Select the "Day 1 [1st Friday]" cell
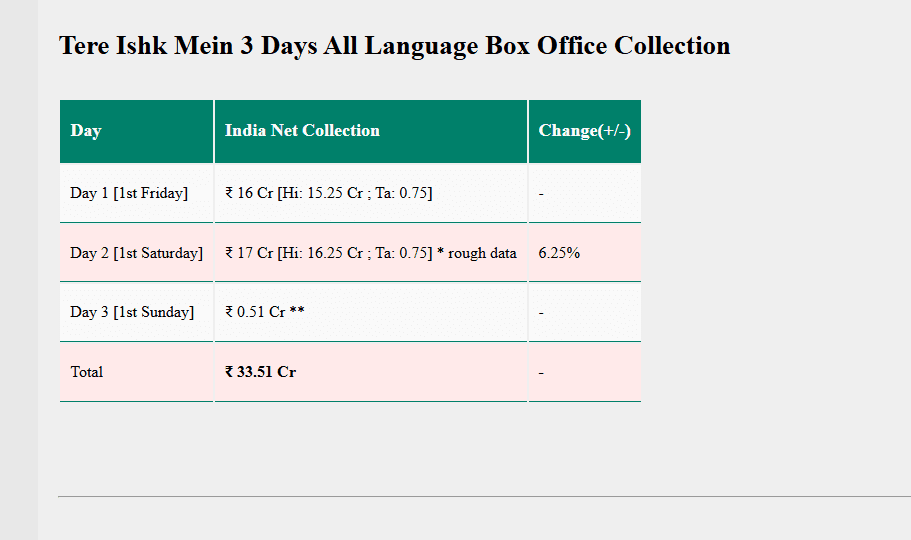The height and width of the screenshot is (540, 911). click(x=129, y=193)
